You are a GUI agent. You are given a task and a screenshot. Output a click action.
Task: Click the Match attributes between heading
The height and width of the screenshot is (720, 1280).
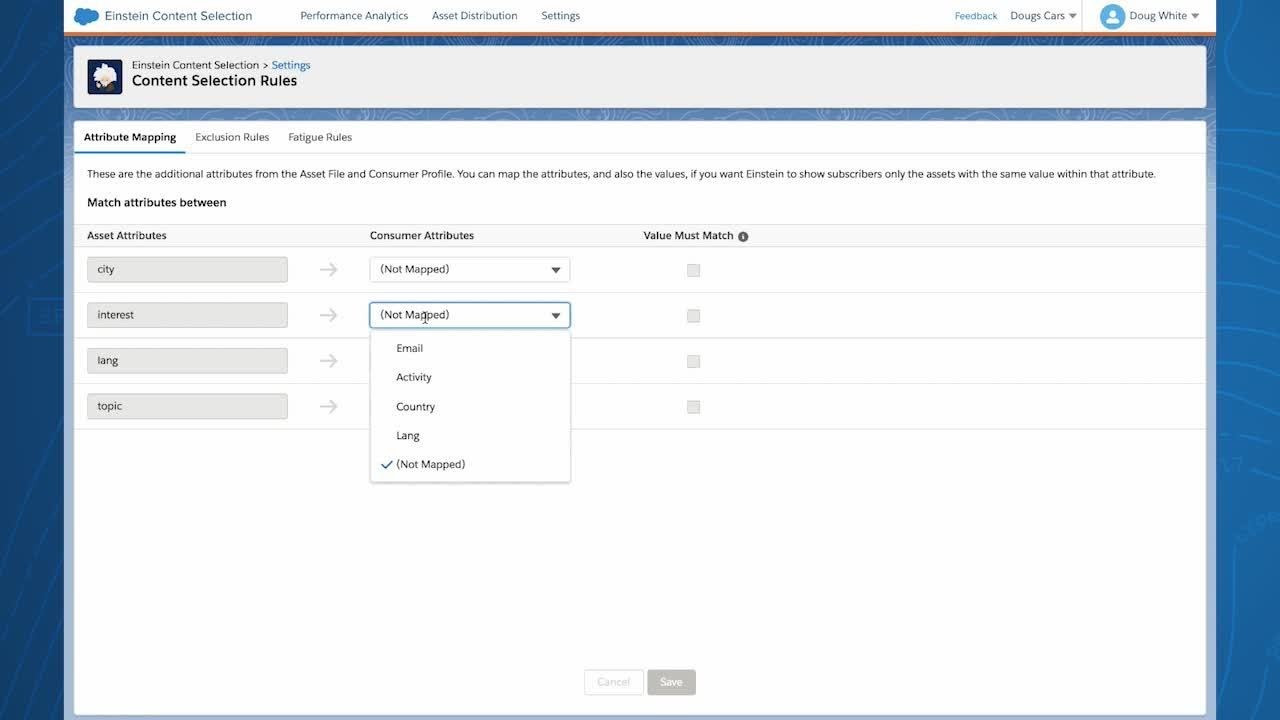[x=157, y=203]
